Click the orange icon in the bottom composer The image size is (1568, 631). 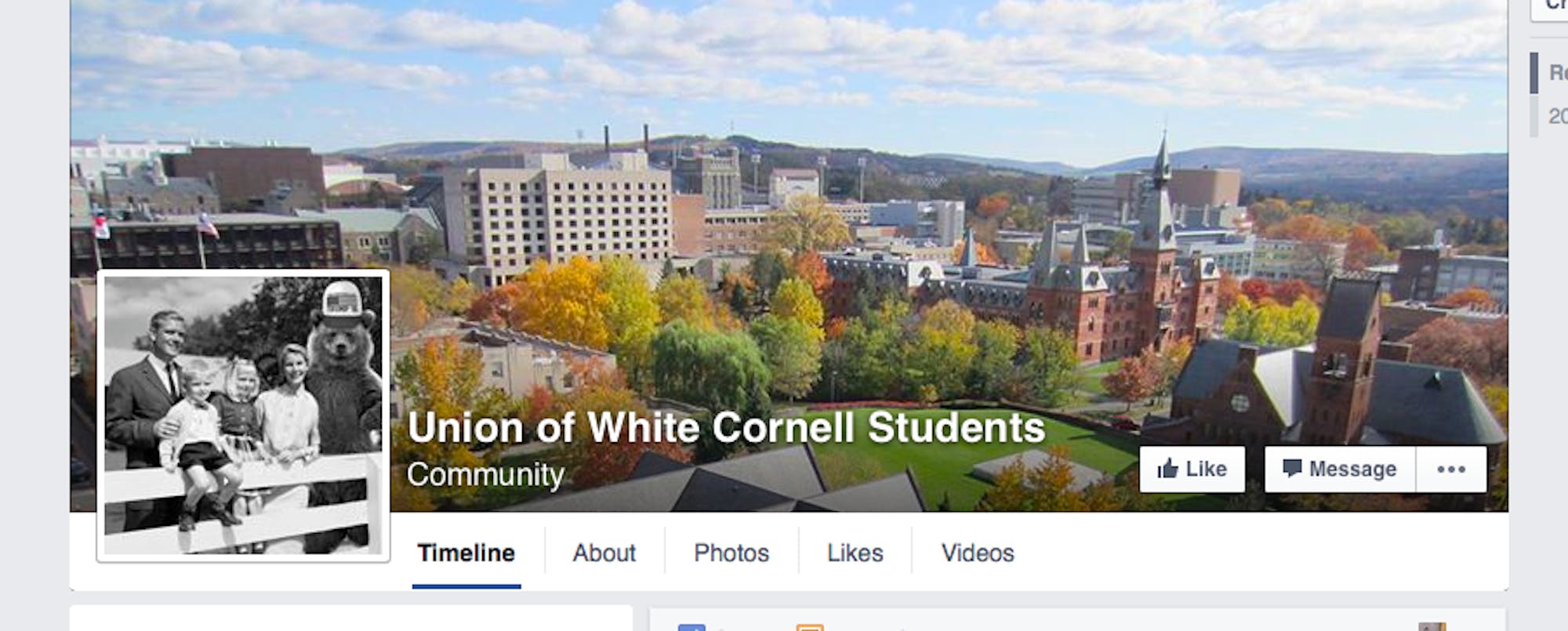pyautogui.click(x=810, y=626)
